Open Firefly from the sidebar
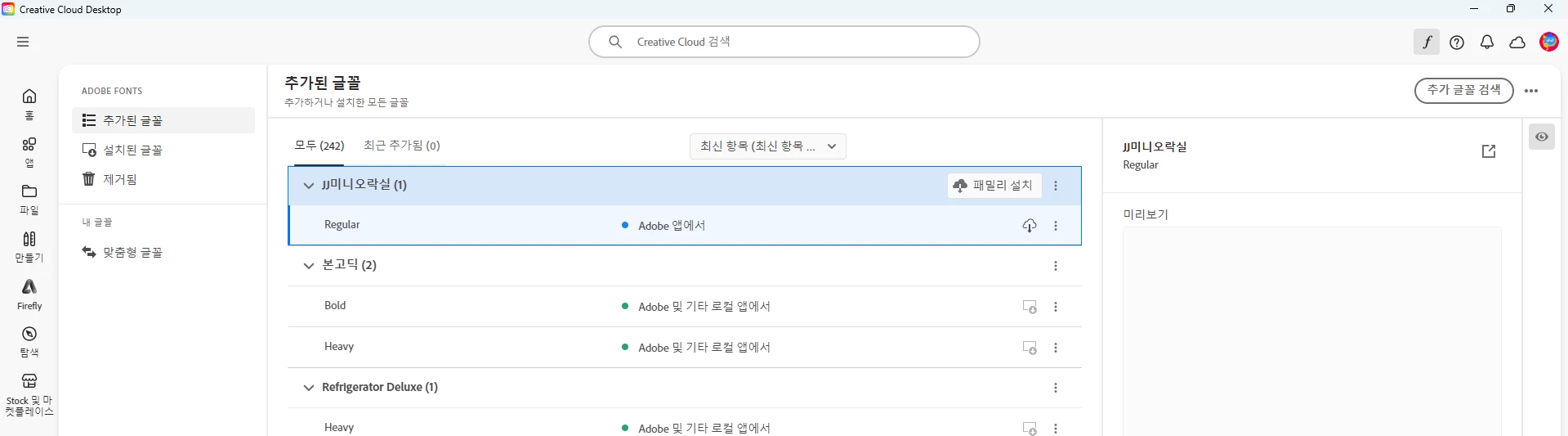This screenshot has width=1568, height=436. point(29,295)
